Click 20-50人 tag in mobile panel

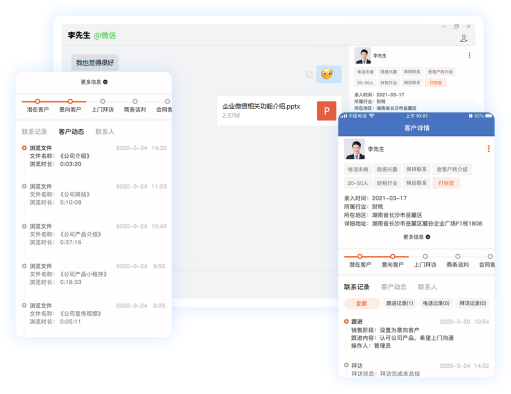pyautogui.click(x=358, y=183)
